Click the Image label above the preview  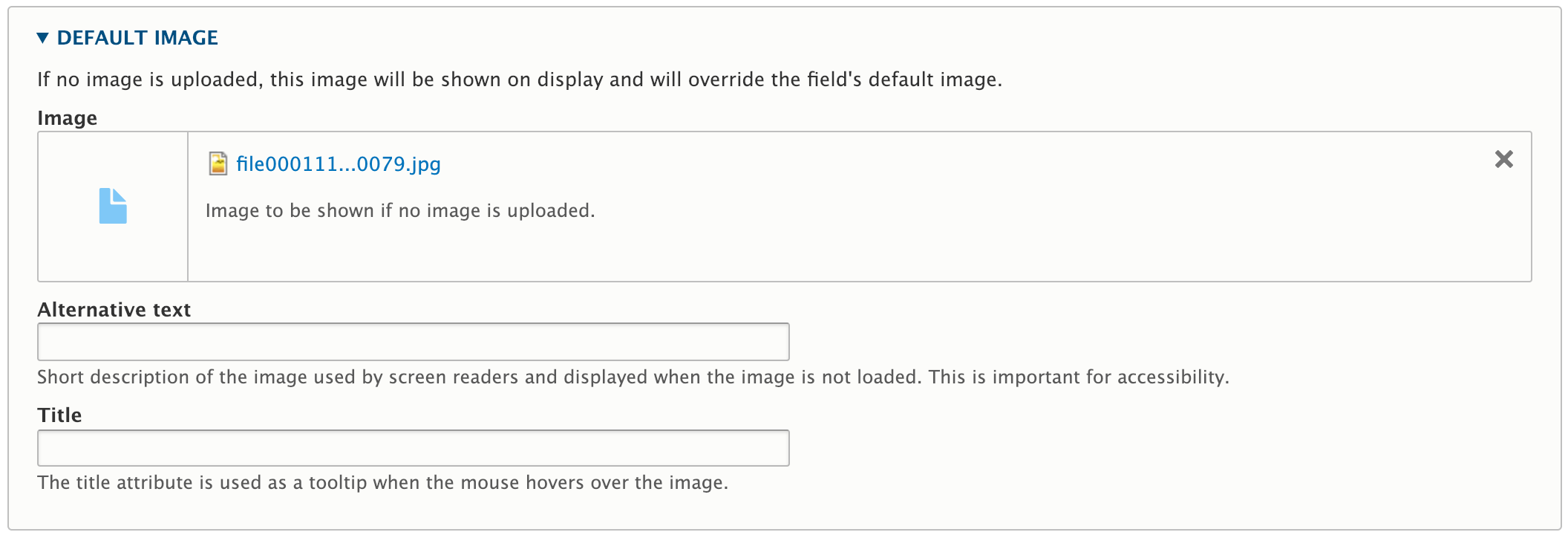[x=67, y=117]
